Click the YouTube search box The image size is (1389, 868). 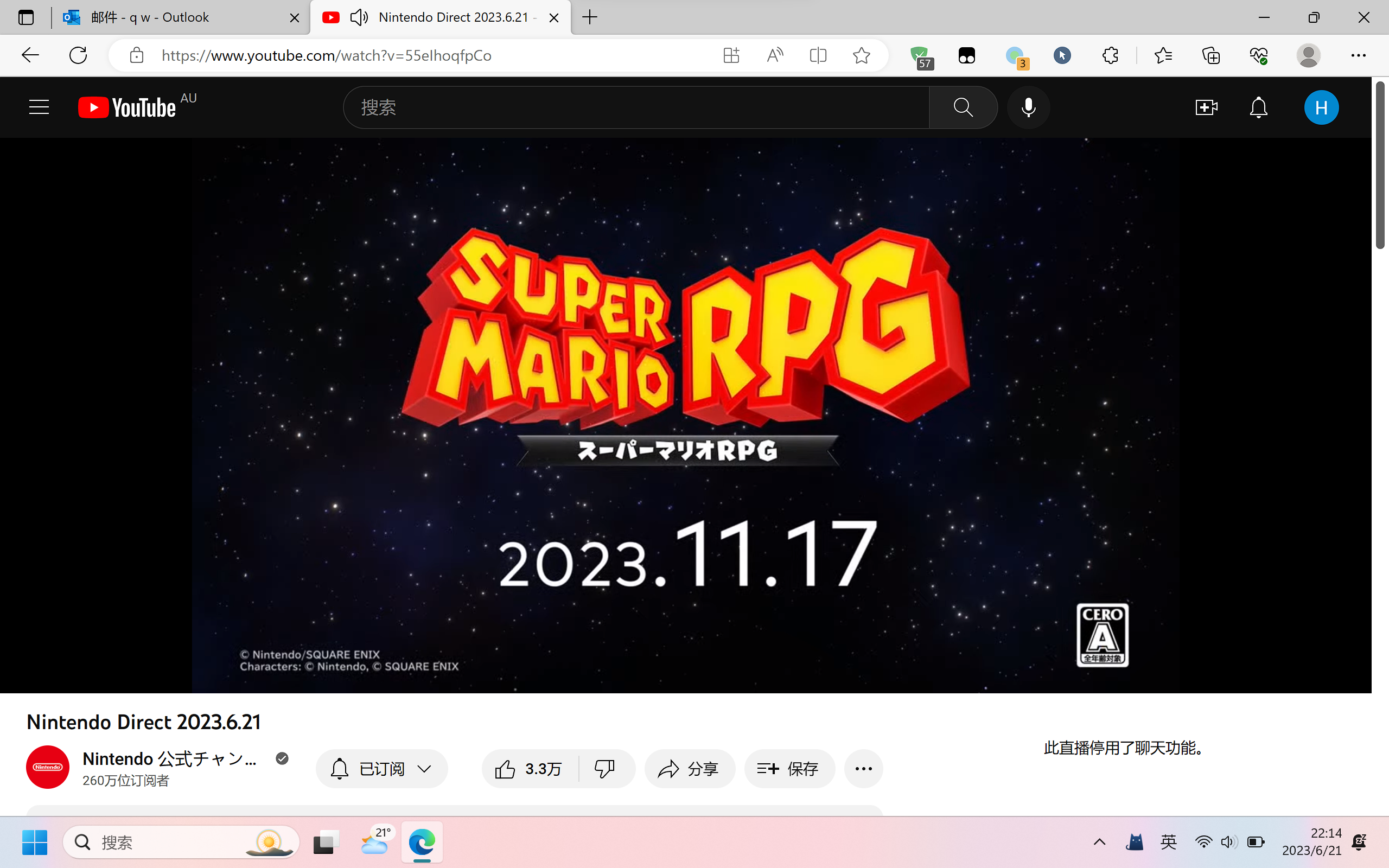click(x=636, y=107)
